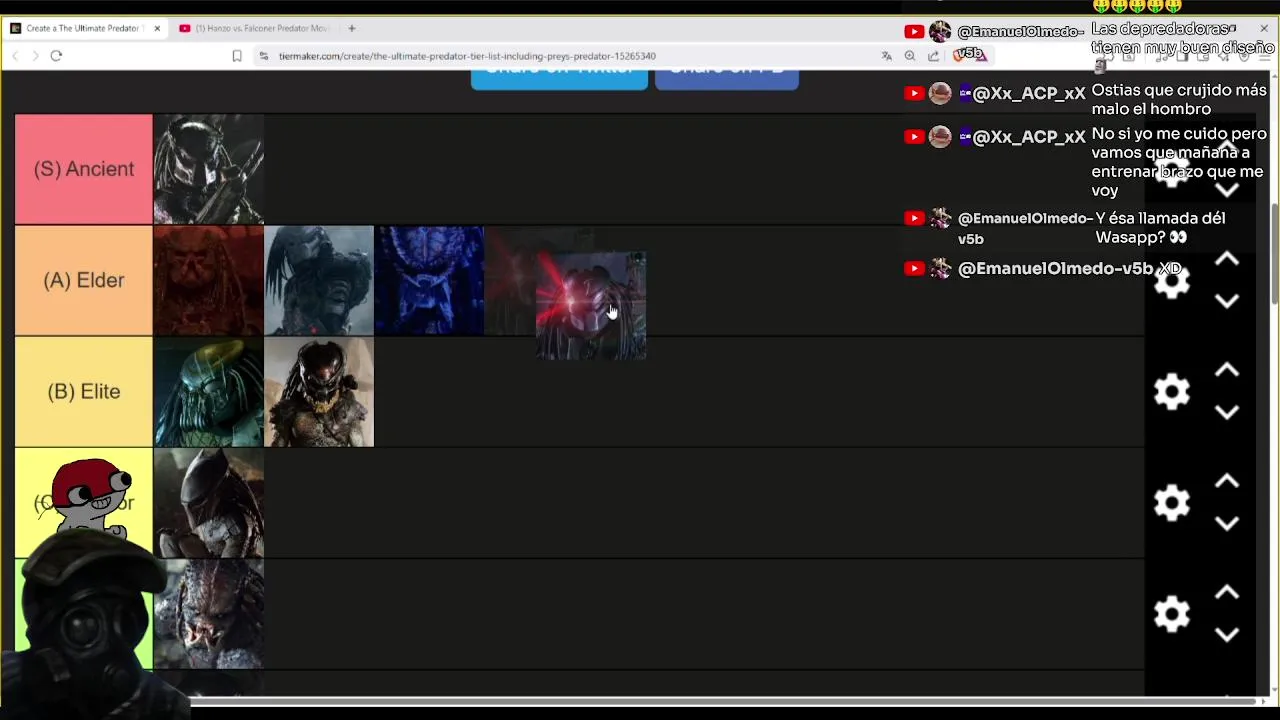Click chat text 'Las depredadoras tienen muy buen diseño'
Screen dimensions: 1280x720
tap(1182, 39)
